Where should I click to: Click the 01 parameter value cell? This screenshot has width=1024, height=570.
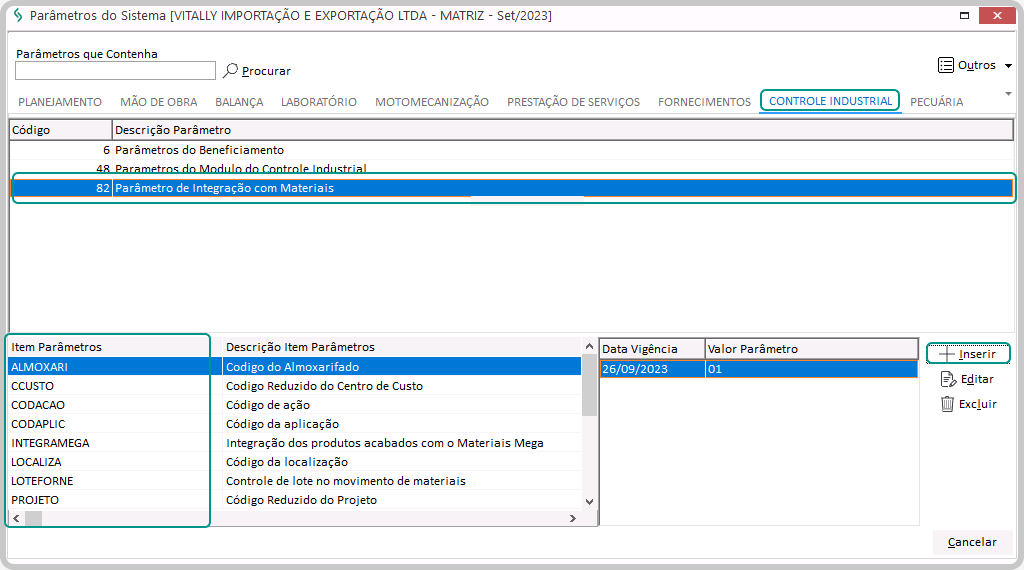[811, 369]
